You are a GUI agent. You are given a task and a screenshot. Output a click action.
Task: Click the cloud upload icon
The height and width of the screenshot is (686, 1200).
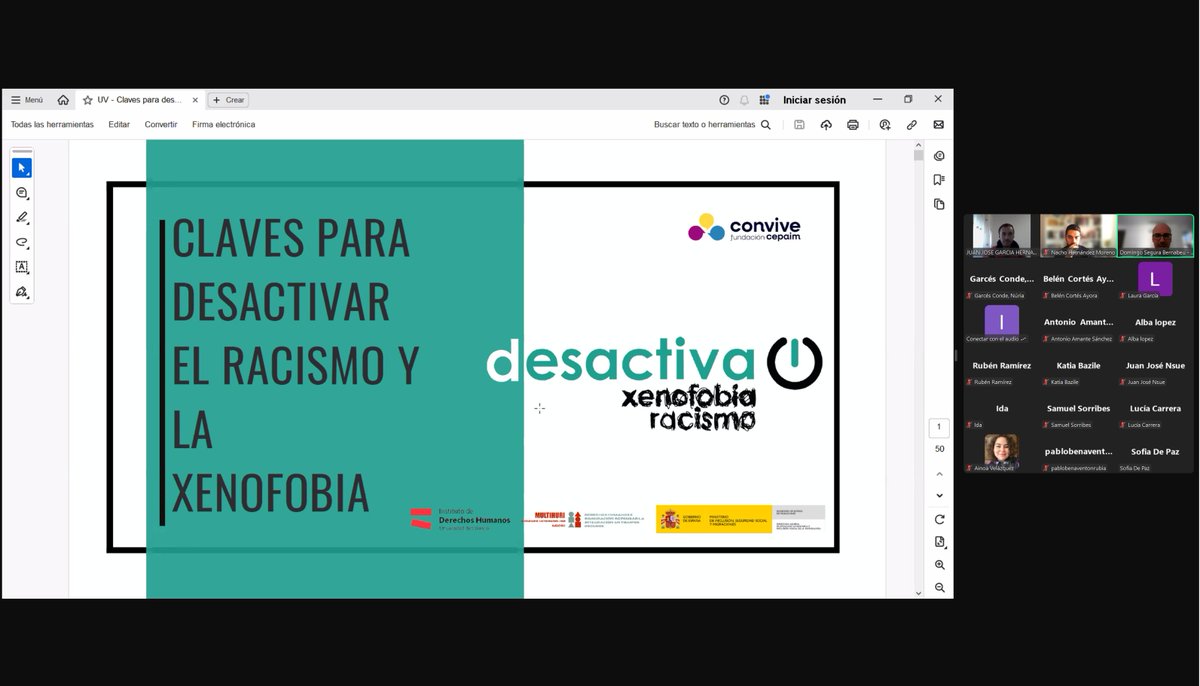826,125
